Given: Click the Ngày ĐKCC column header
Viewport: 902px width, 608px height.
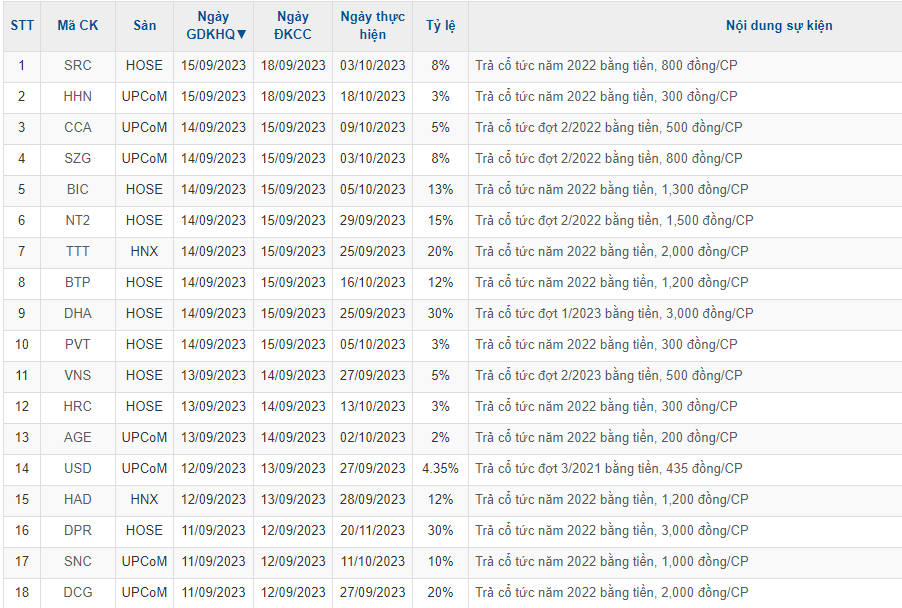Looking at the screenshot, I should tap(292, 26).
